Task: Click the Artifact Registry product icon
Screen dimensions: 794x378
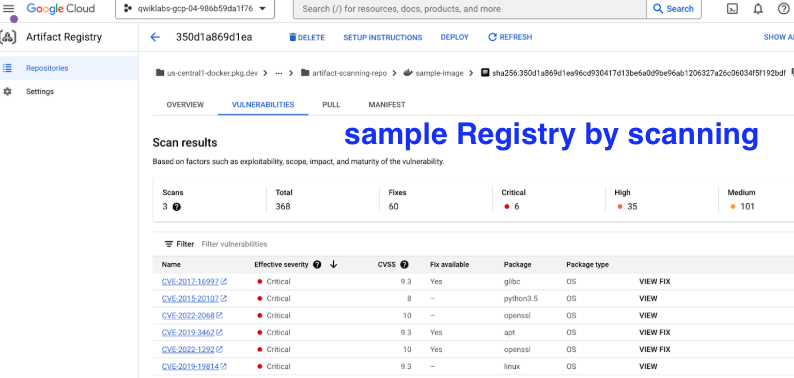Action: 8,37
